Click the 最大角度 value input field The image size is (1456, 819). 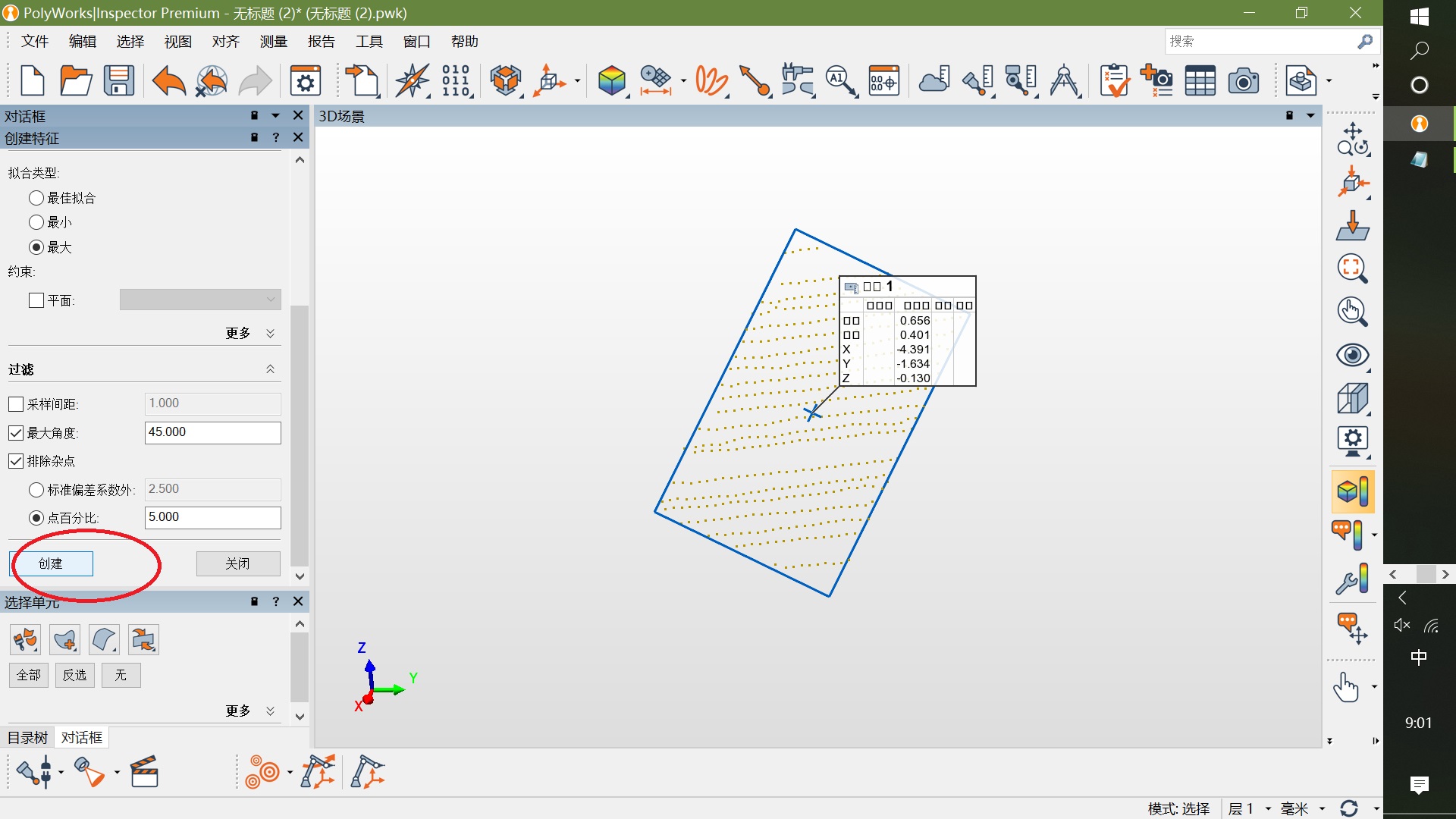212,432
